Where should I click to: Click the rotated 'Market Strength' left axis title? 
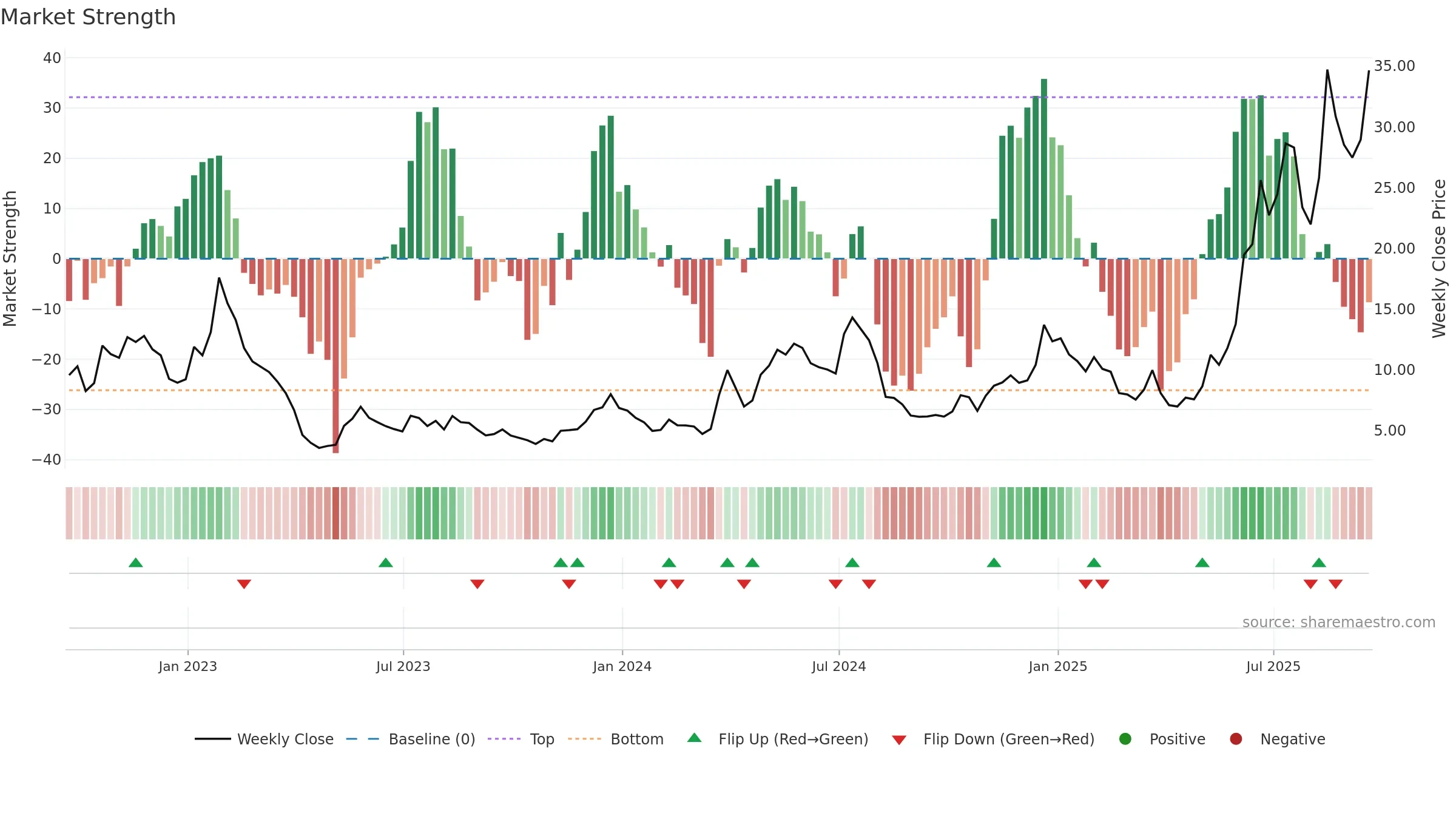[10, 258]
